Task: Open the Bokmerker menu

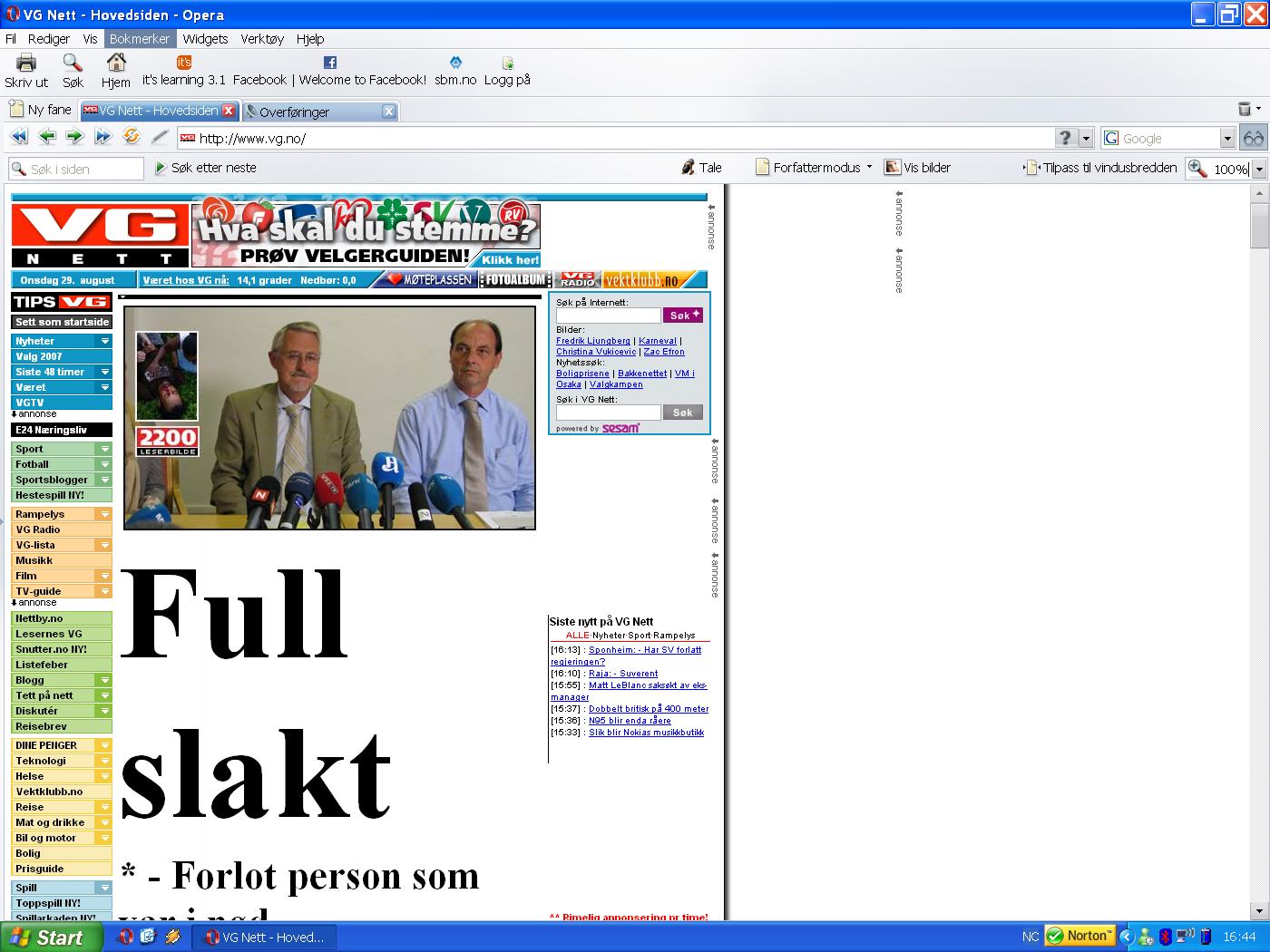Action: [x=140, y=39]
